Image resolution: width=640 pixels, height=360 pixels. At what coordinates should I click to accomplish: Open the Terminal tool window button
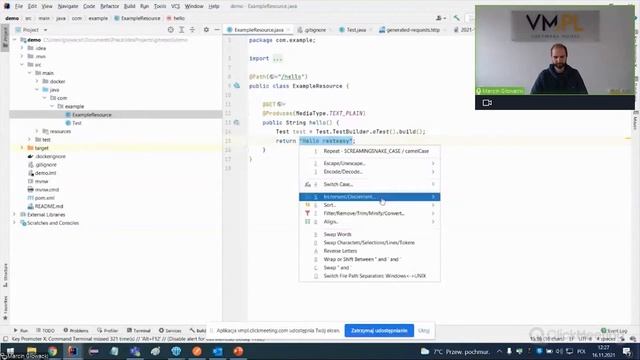pyautogui.click(x=139, y=331)
